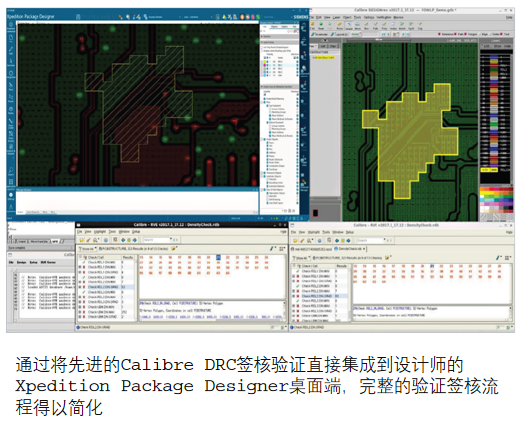Toggle the Polygon checkbox in DESIGNrev

(465, 34)
